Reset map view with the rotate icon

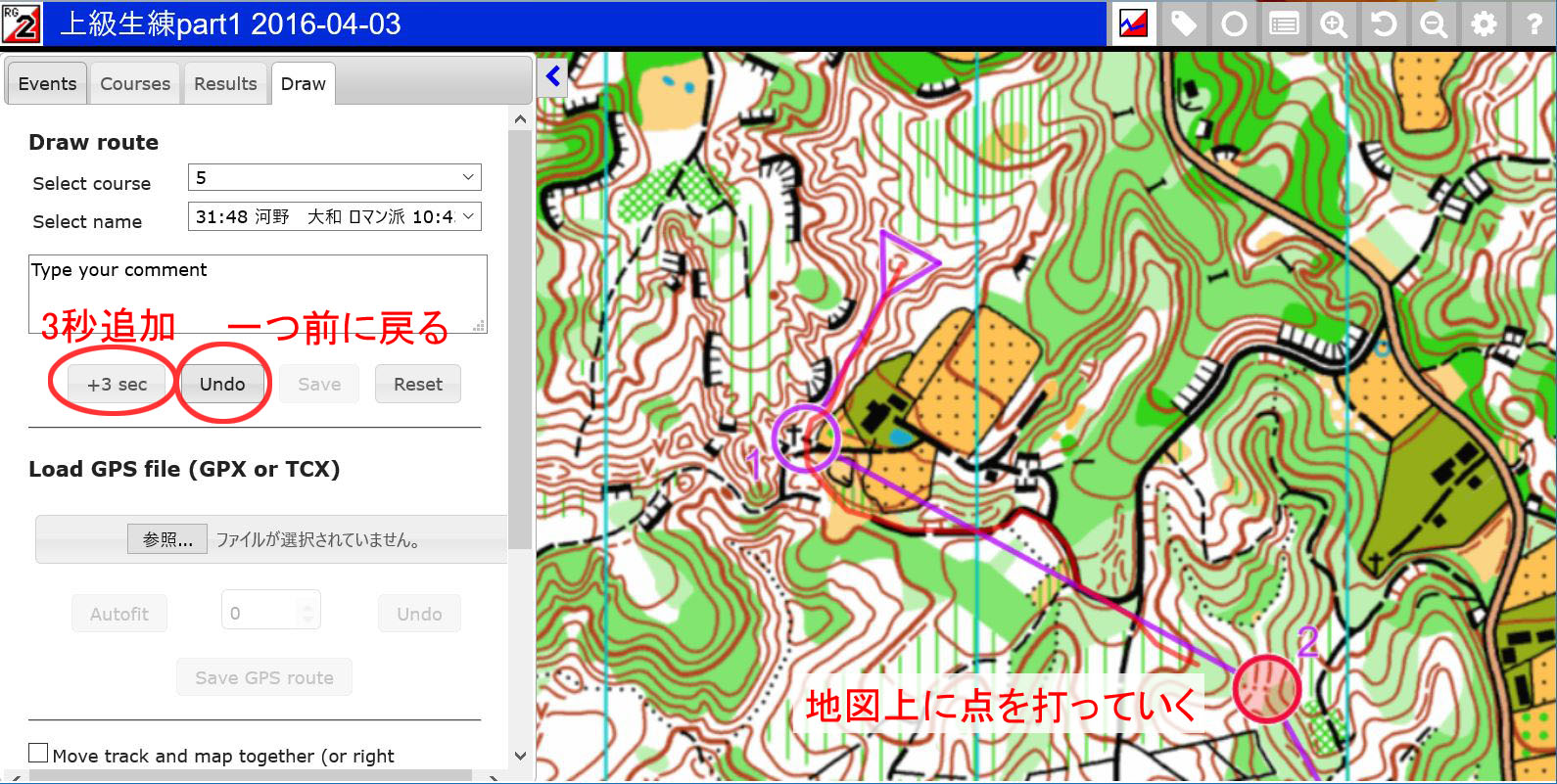(x=1384, y=23)
